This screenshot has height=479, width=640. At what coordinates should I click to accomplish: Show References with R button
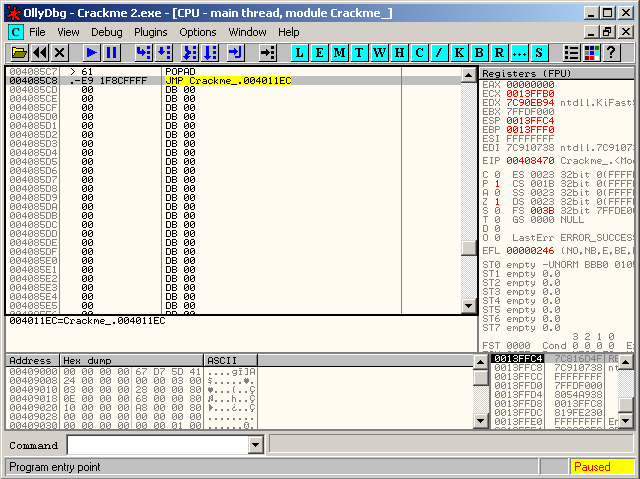(499, 53)
